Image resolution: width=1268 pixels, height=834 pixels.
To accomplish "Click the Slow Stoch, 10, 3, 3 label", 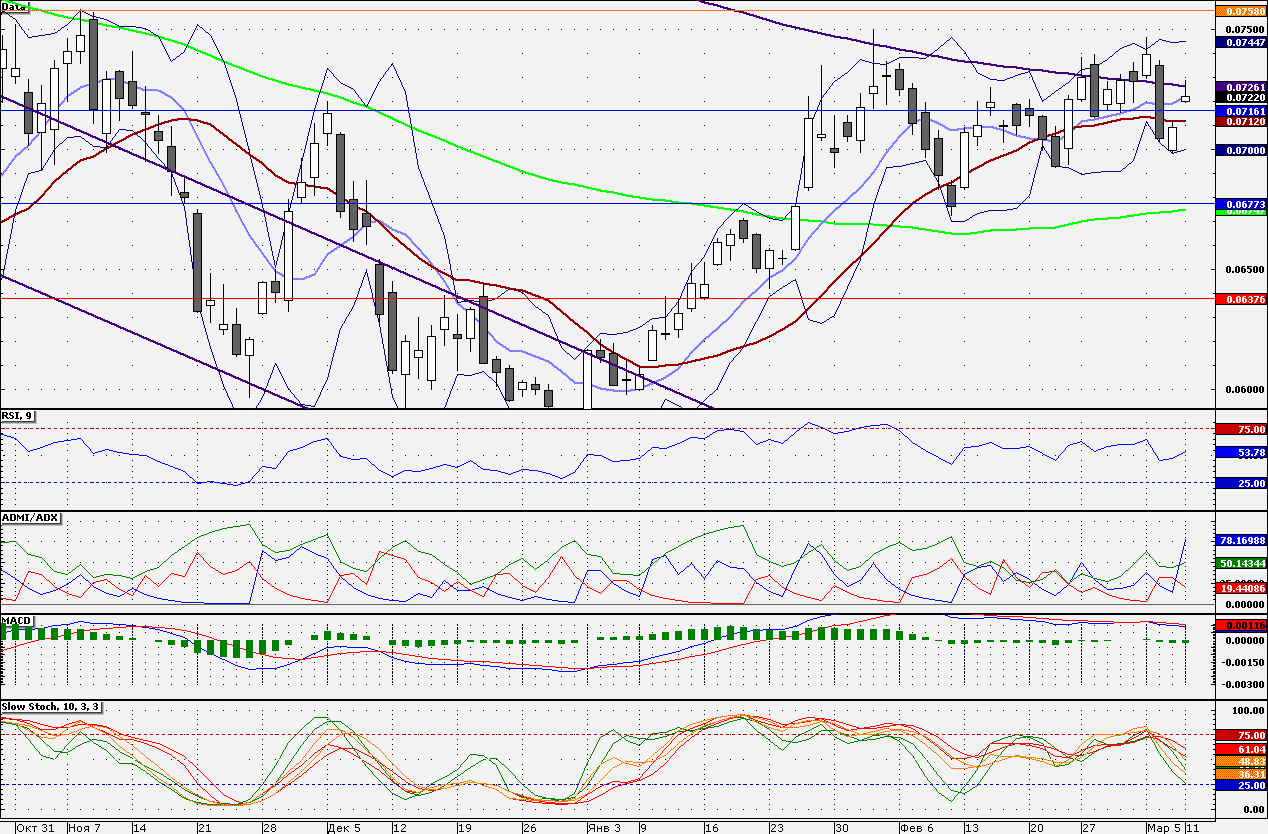I will point(51,706).
